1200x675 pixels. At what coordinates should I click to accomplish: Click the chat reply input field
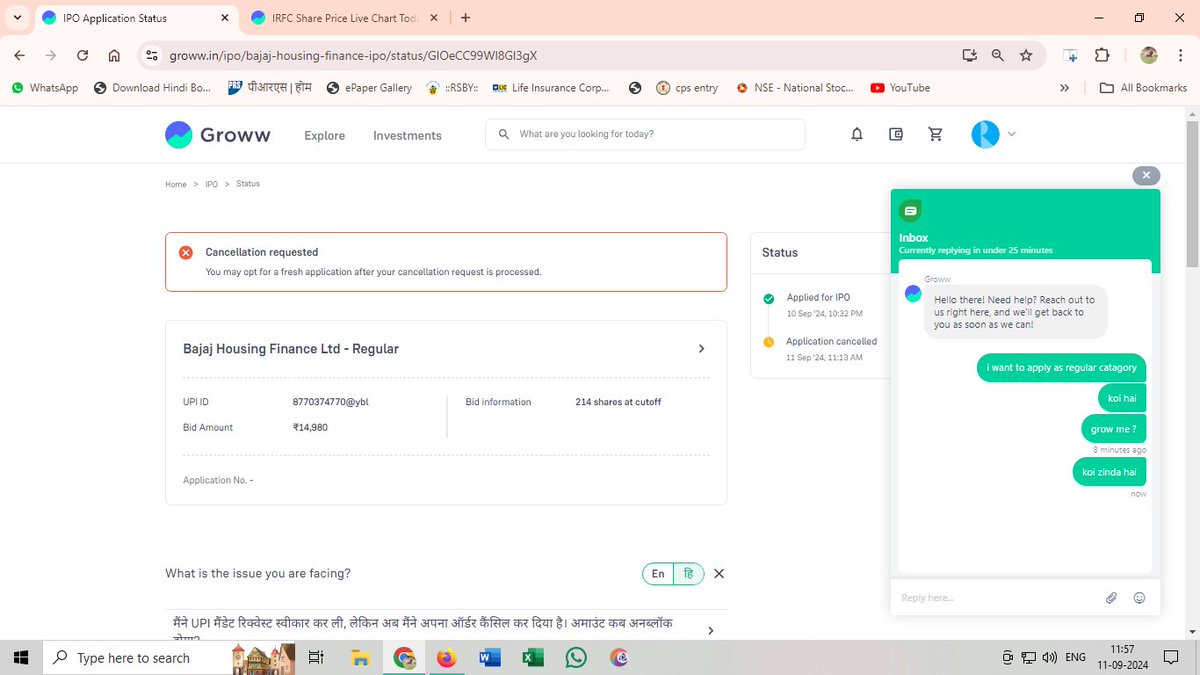tap(995, 598)
